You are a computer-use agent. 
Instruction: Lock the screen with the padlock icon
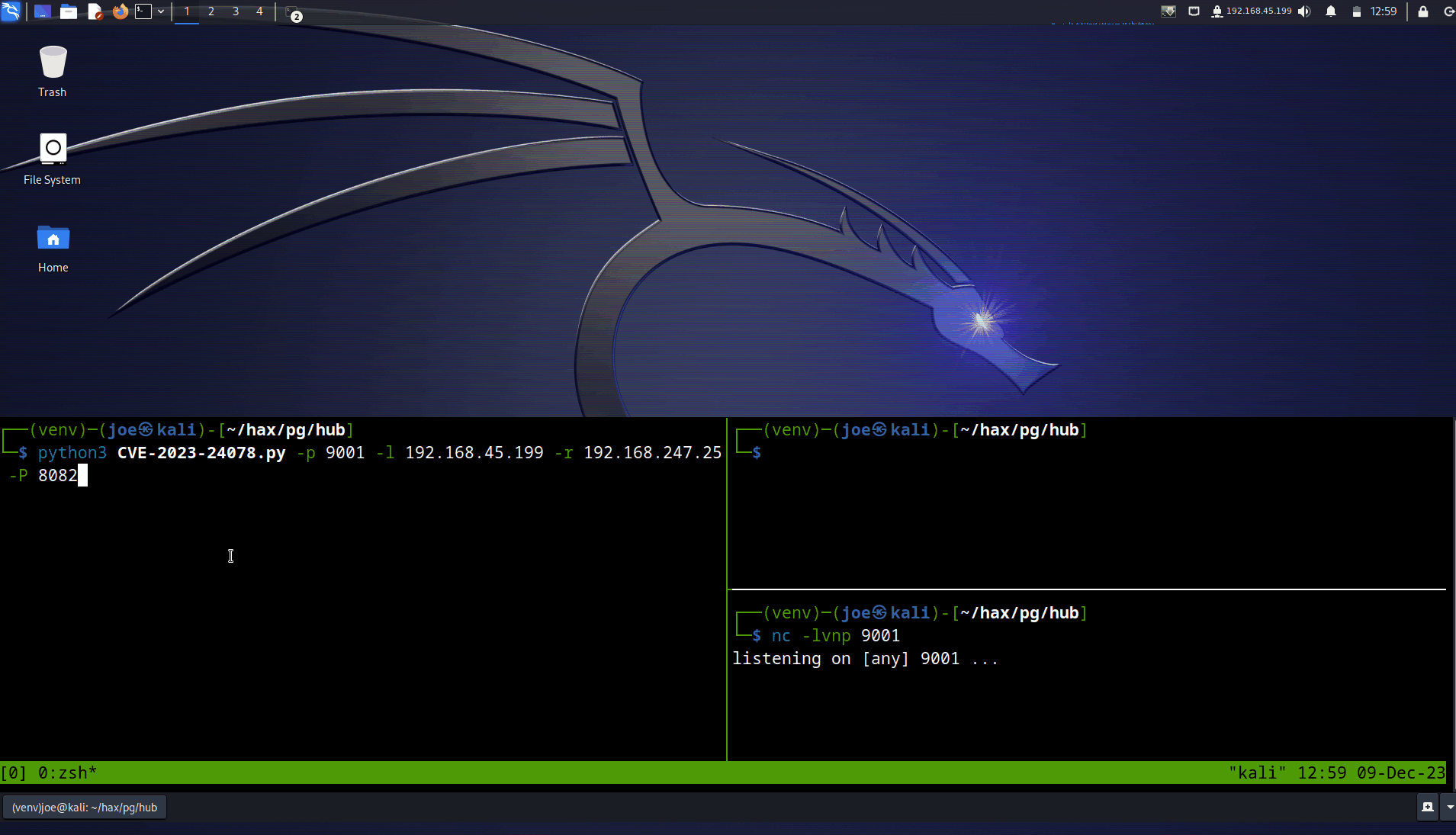coord(1423,11)
